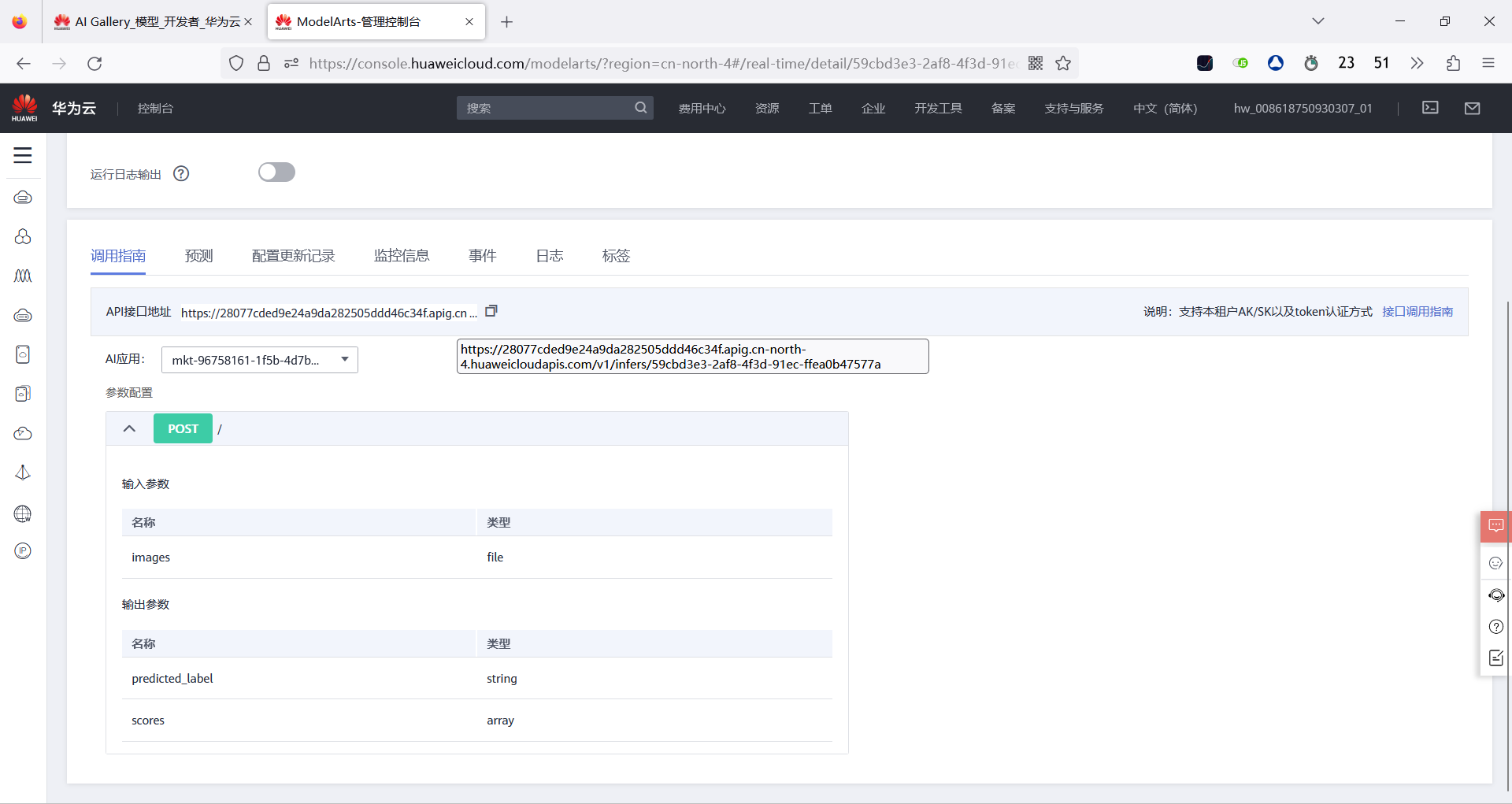Click the search magnifier icon in the header
This screenshot has width=1512, height=804.
[x=641, y=108]
